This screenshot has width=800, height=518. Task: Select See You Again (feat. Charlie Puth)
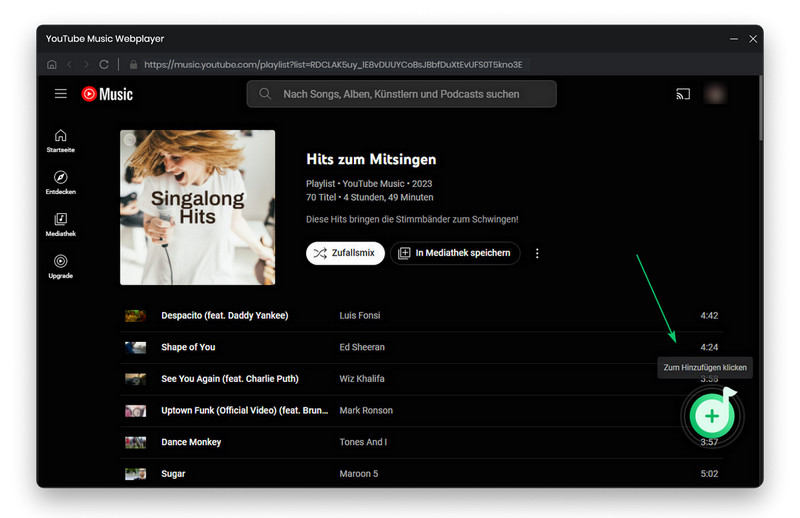click(230, 379)
